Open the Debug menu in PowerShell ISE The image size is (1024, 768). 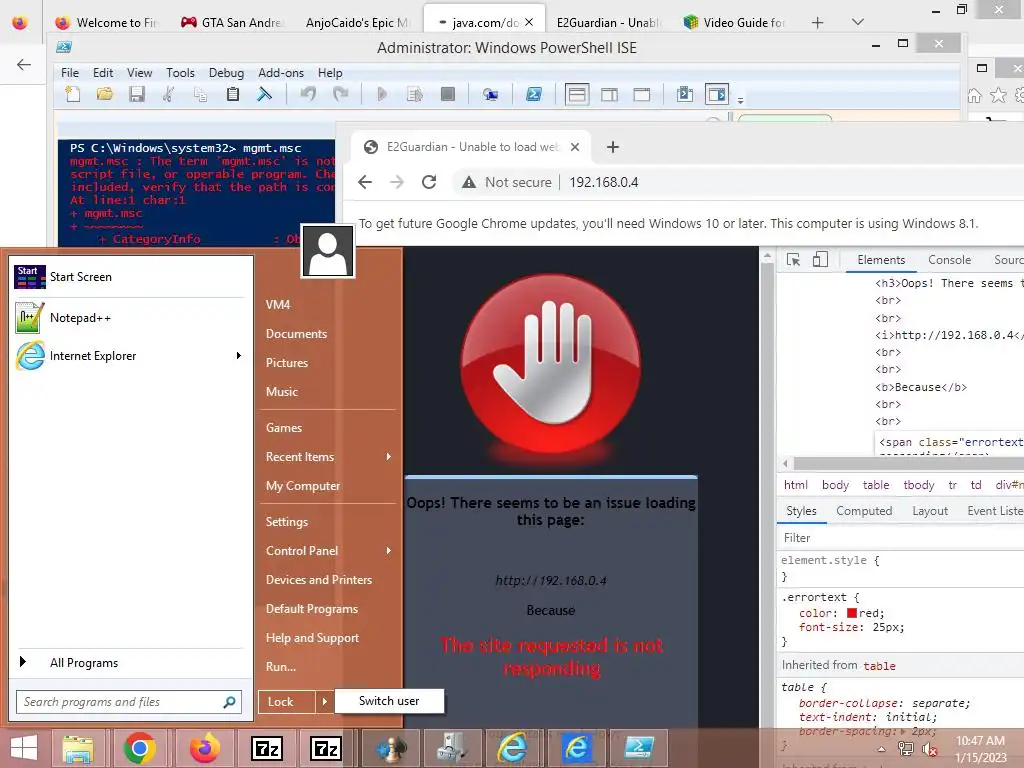(x=226, y=72)
